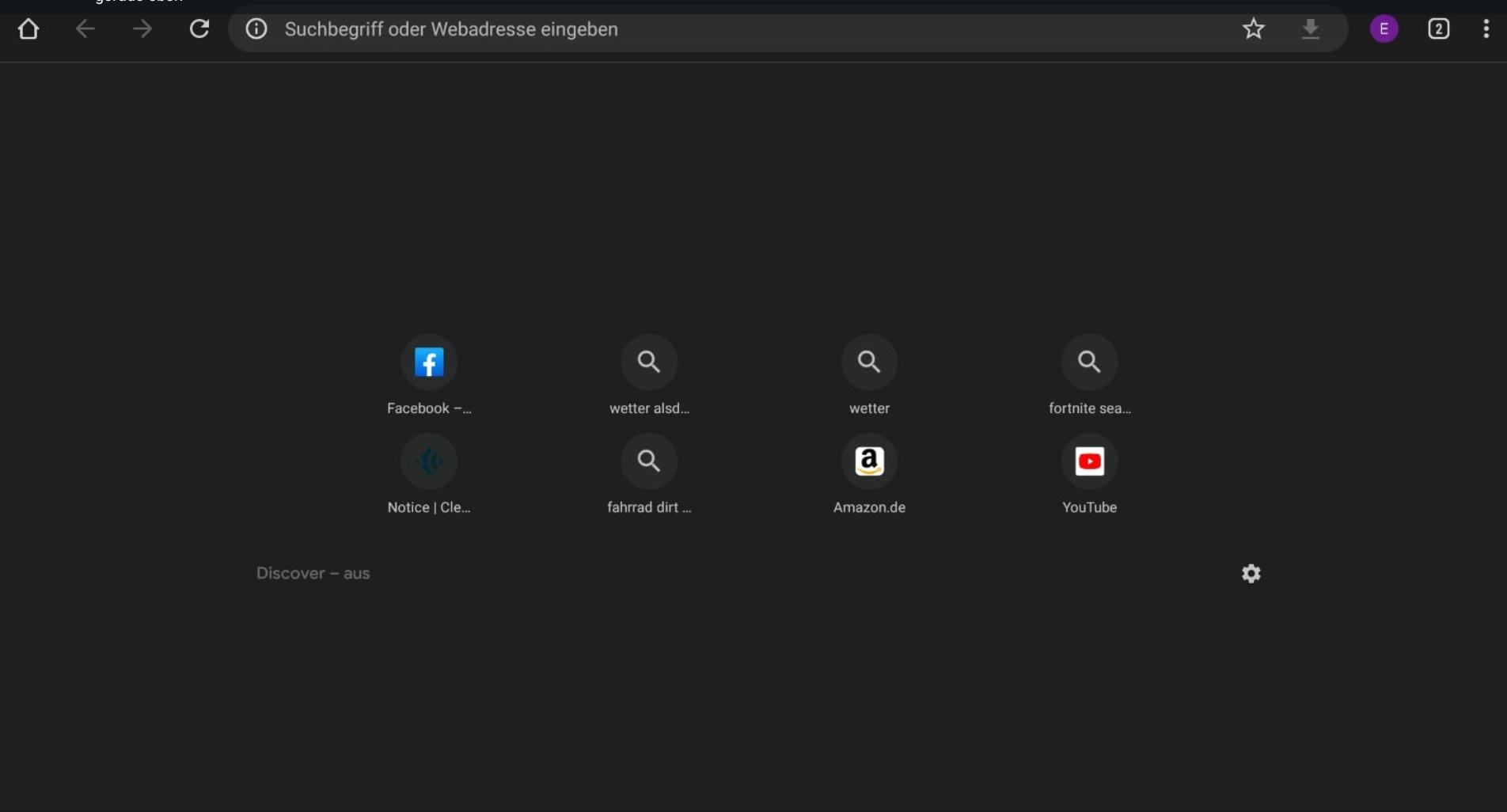Bookmark this page with the star
The height and width of the screenshot is (812, 1507).
(x=1254, y=29)
